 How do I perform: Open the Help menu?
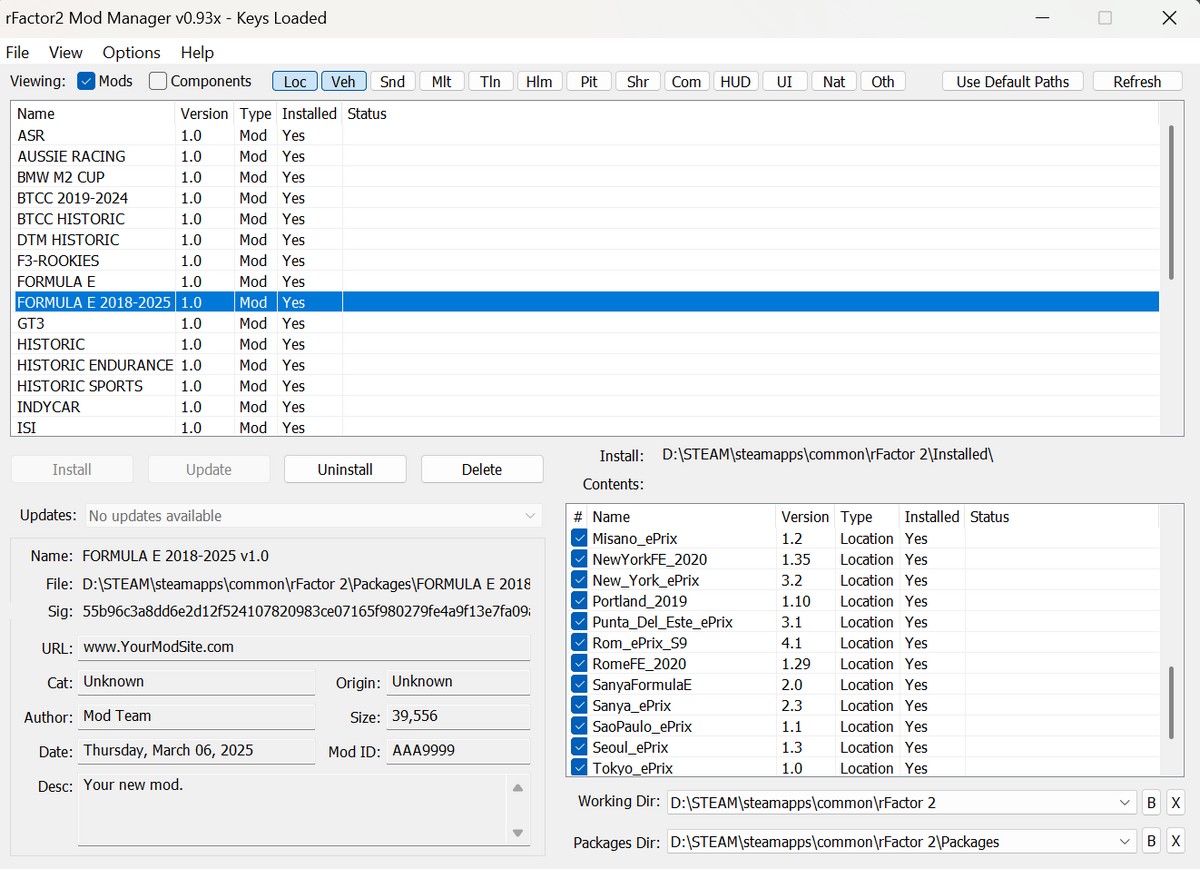197,52
